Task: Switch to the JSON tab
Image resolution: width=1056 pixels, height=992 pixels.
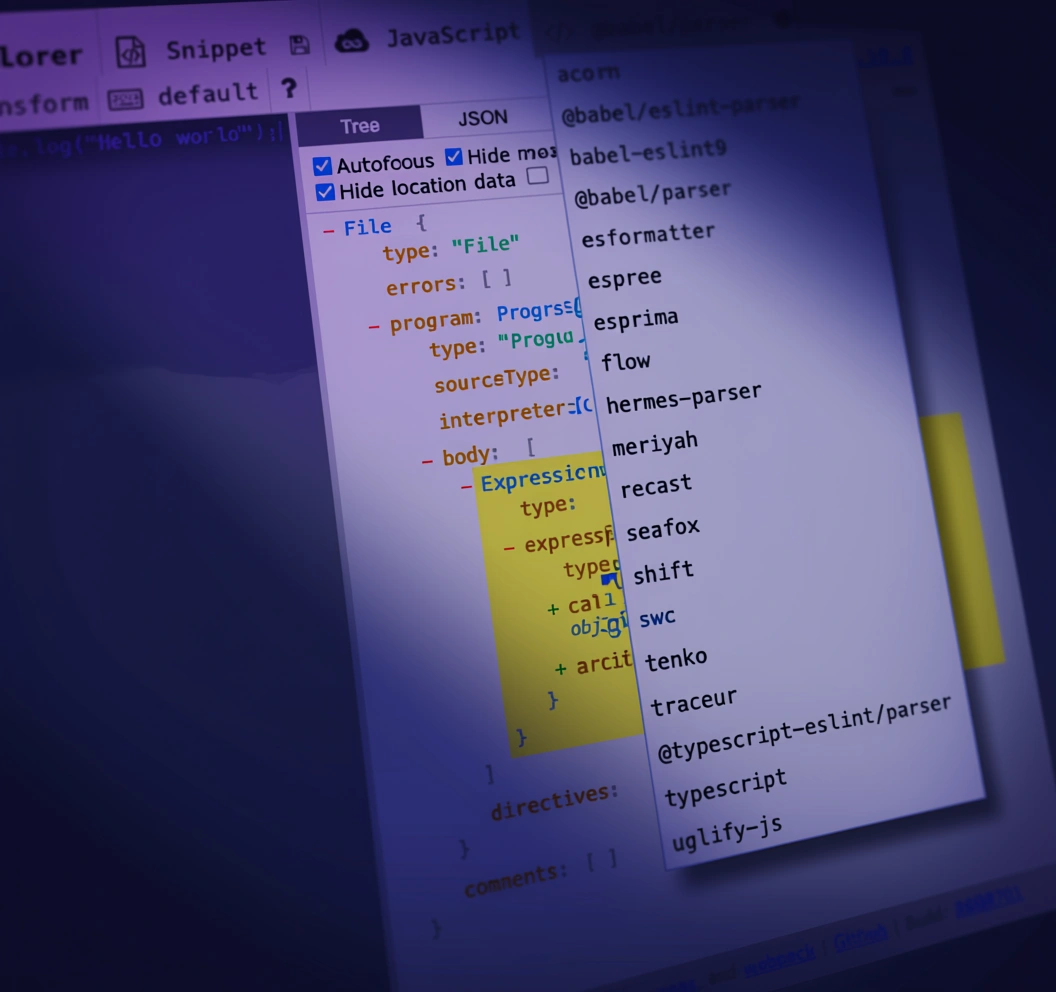Action: click(483, 118)
